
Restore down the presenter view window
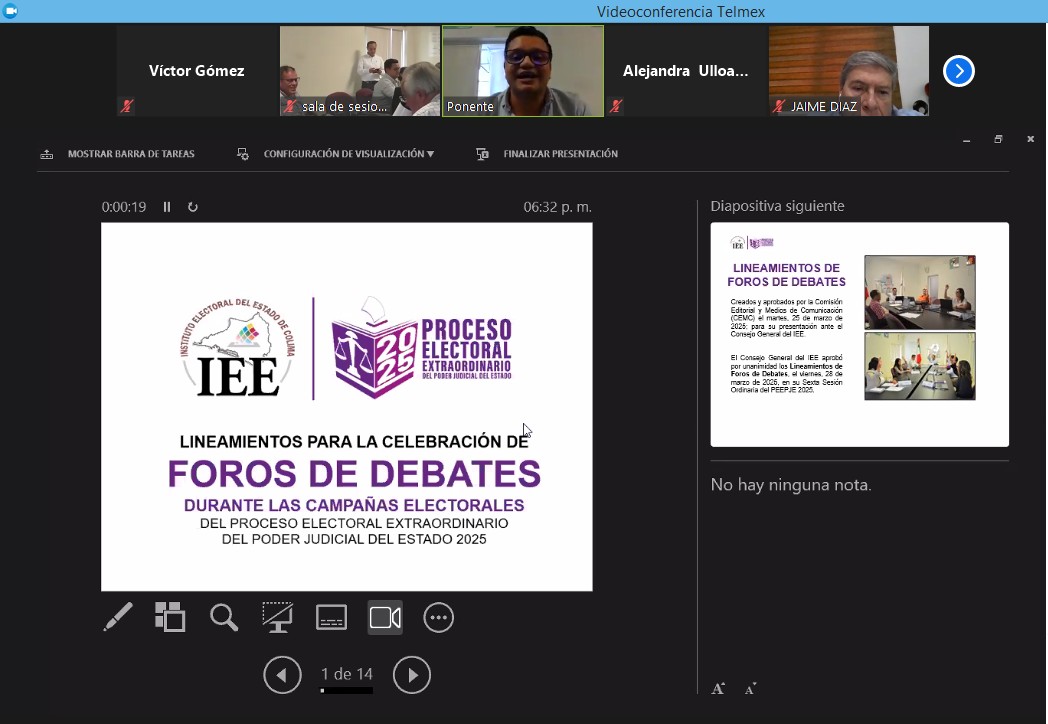point(999,139)
